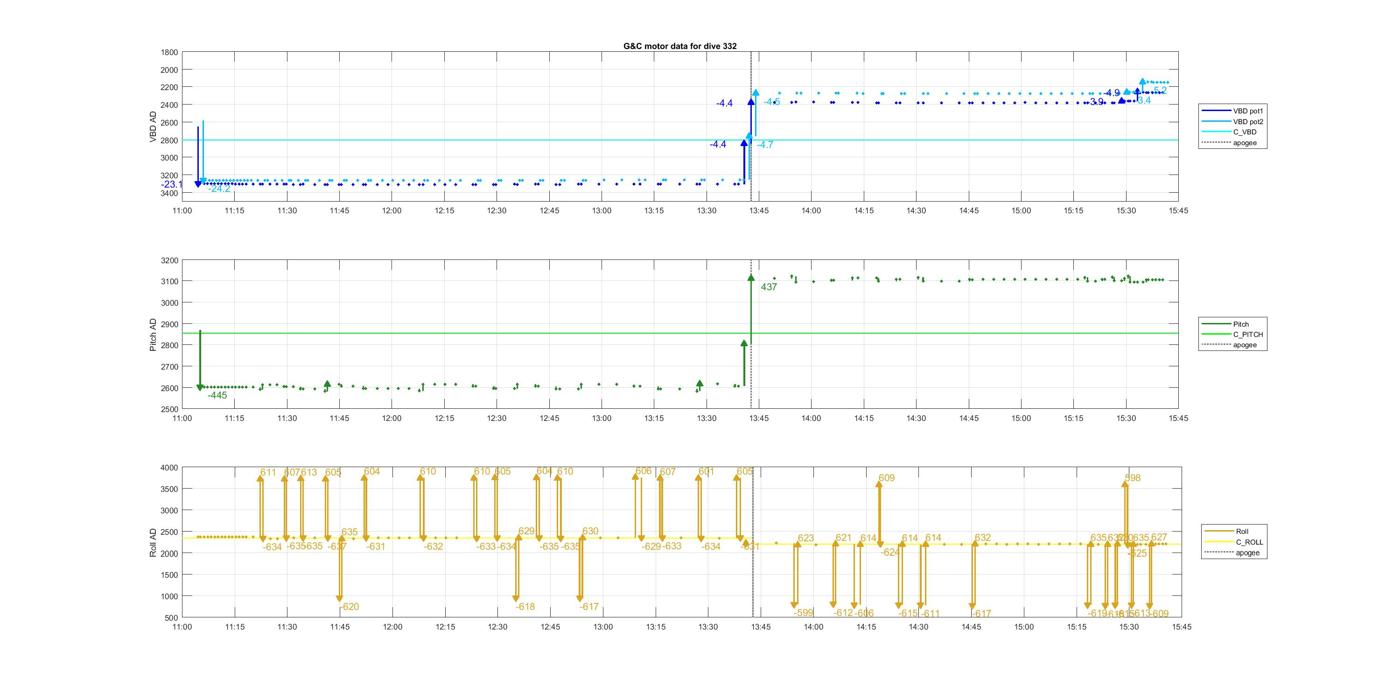Click the '-632' label in Roll plot
The height and width of the screenshot is (693, 1400).
[x=433, y=547]
